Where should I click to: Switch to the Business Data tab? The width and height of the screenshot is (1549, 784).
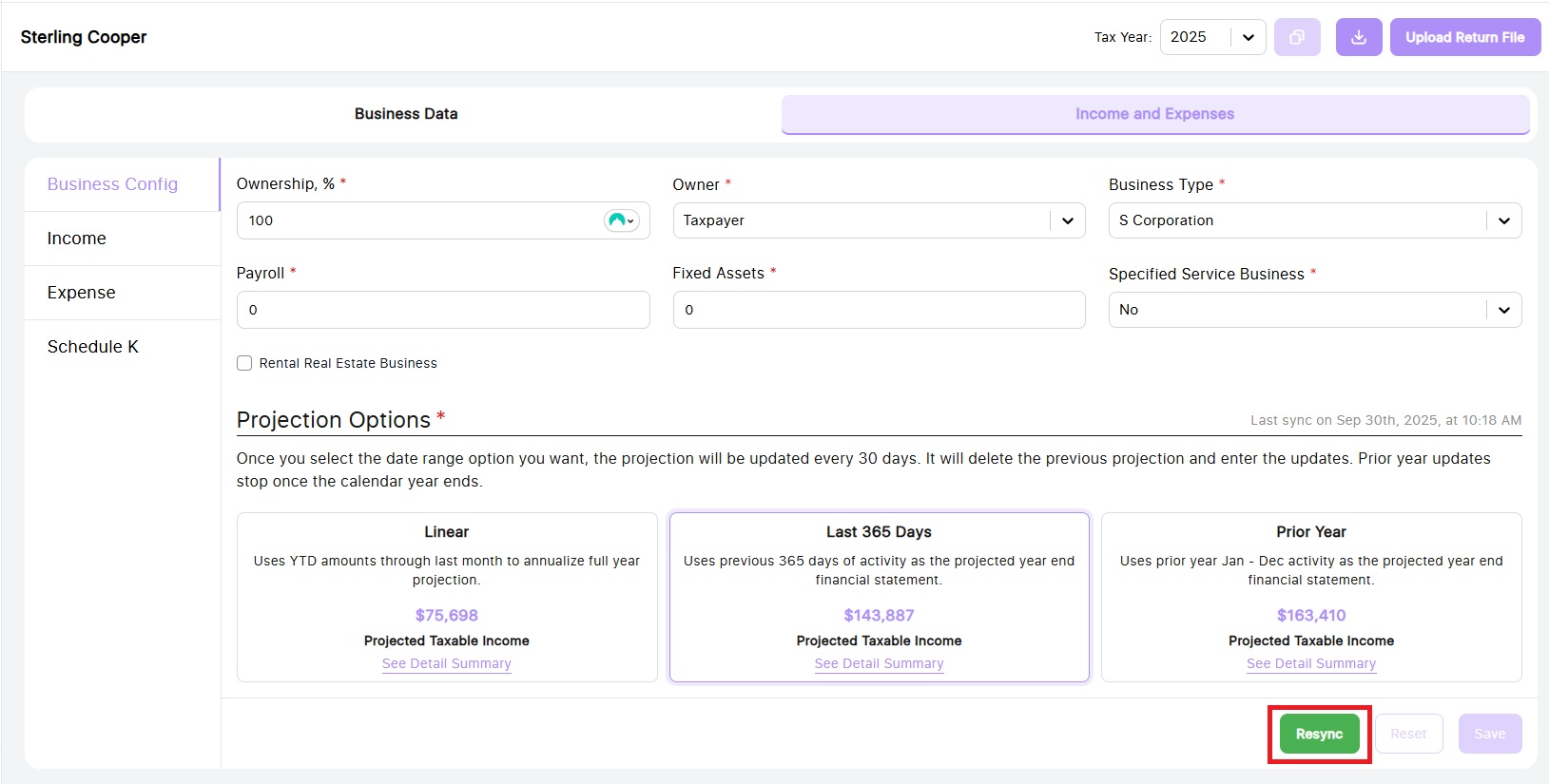[x=406, y=114]
